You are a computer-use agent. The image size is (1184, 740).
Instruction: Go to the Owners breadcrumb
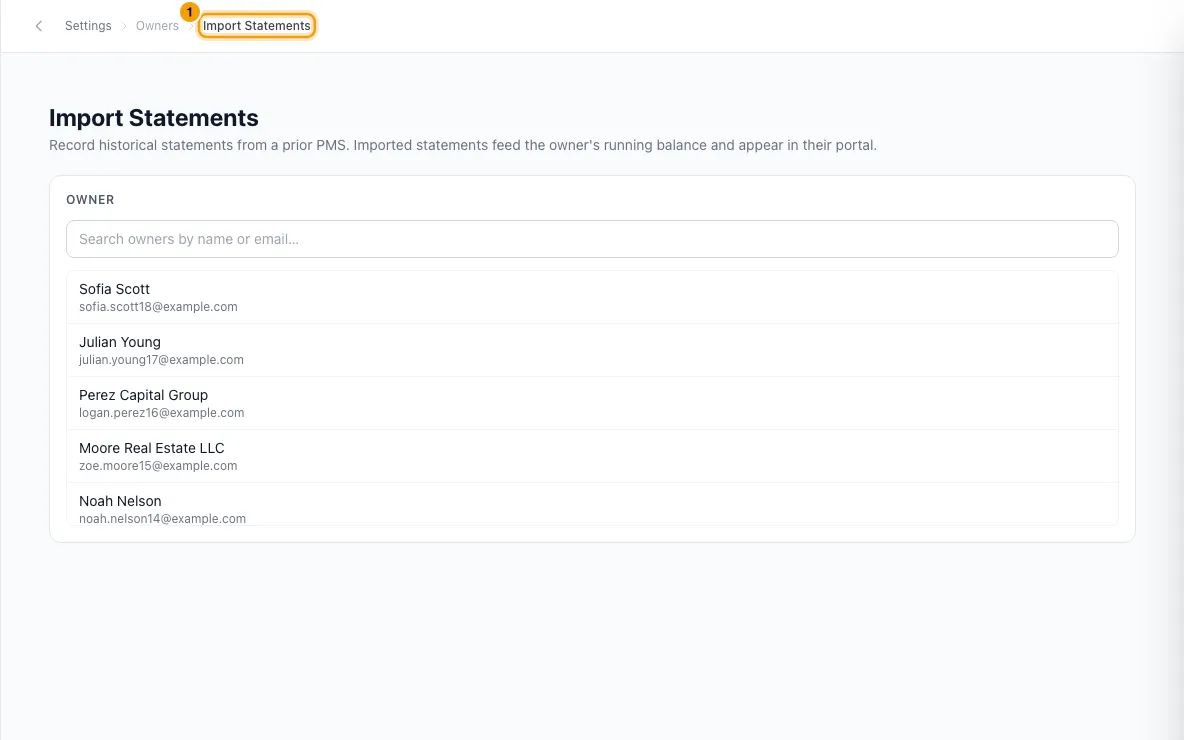tap(157, 26)
